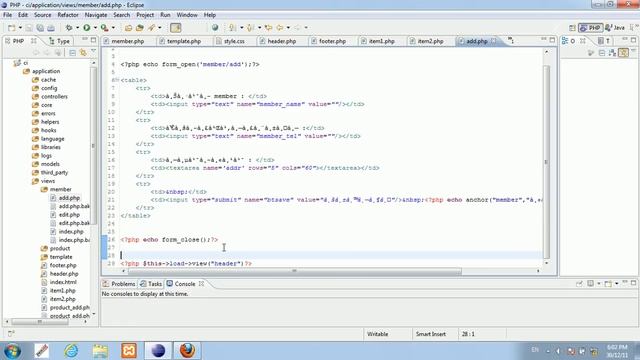Click the Open Type toolbar icon
This screenshot has height=360, width=640.
[x=129, y=28]
